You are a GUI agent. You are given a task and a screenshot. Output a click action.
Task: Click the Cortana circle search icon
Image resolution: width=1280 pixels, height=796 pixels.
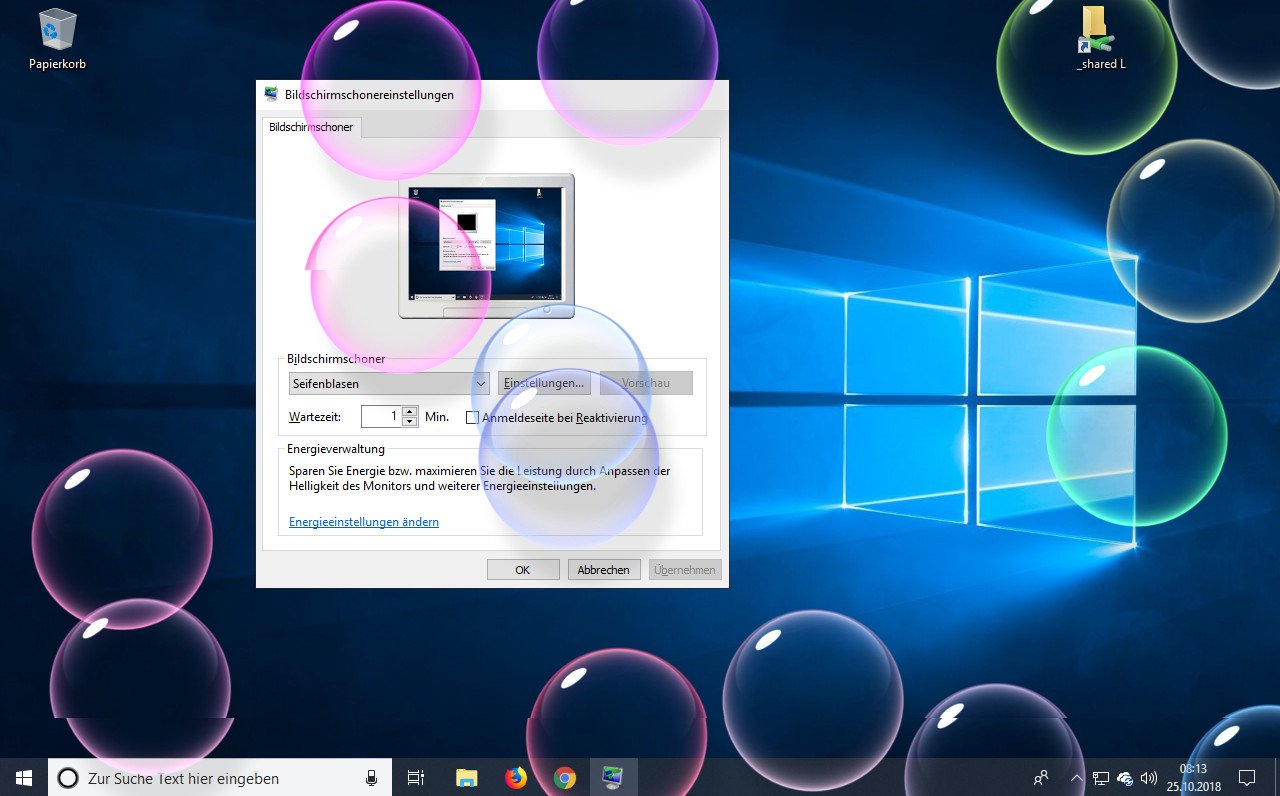68,777
